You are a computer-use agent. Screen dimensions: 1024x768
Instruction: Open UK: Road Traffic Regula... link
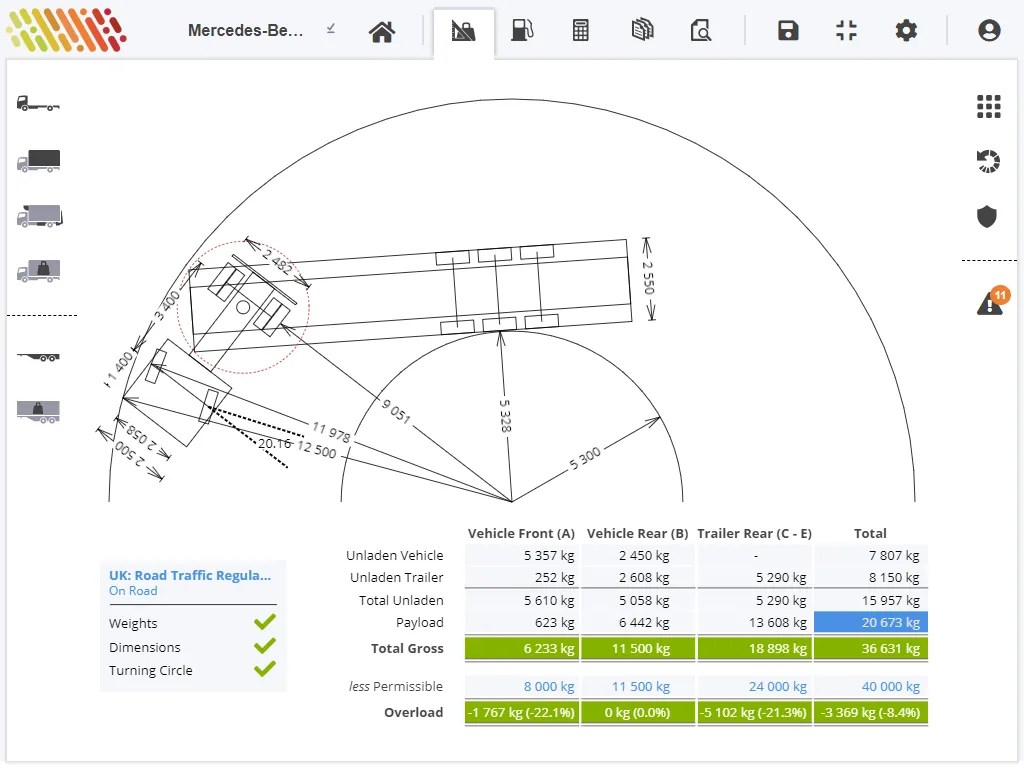(189, 575)
